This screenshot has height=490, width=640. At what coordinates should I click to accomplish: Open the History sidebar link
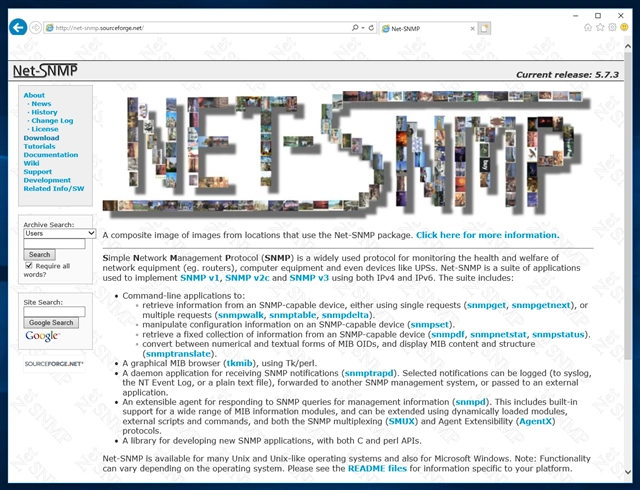coord(44,112)
